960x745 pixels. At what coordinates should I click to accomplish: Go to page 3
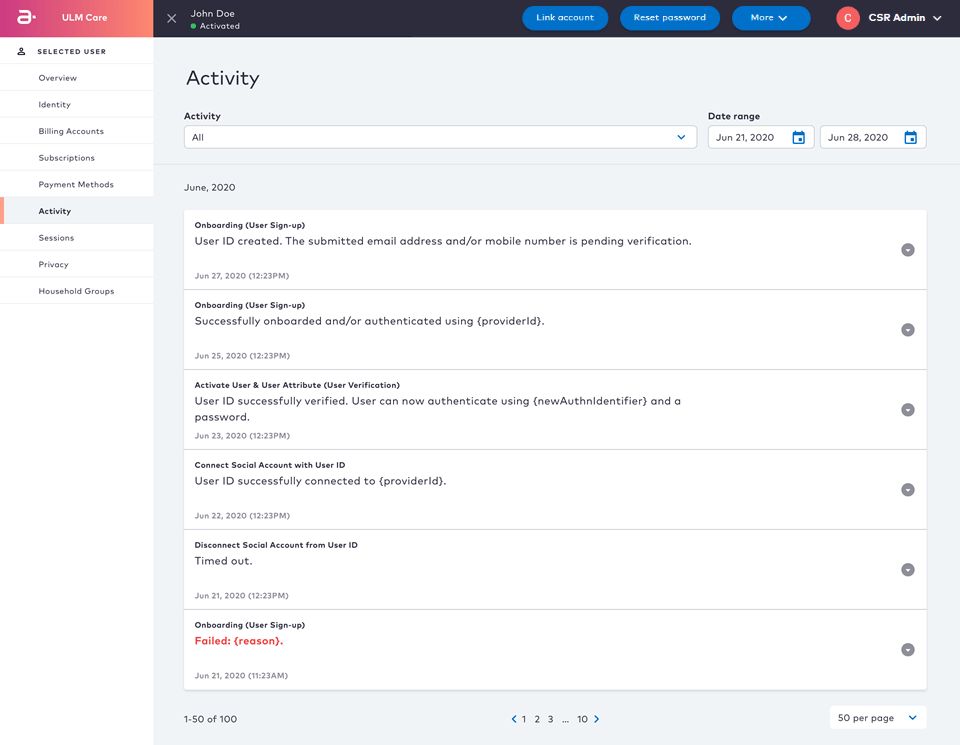pos(550,719)
